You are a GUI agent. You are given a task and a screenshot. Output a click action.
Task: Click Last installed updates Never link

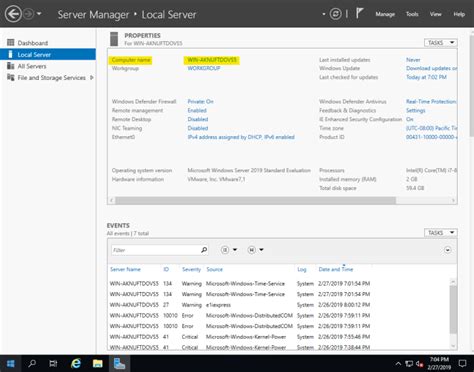413,60
